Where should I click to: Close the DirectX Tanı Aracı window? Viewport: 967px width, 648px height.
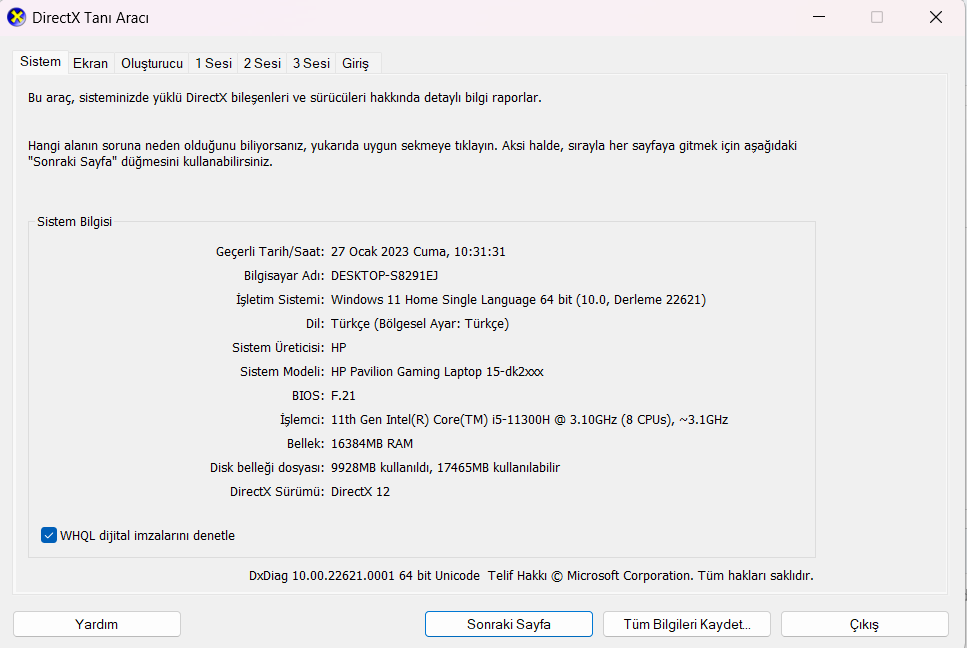(936, 17)
